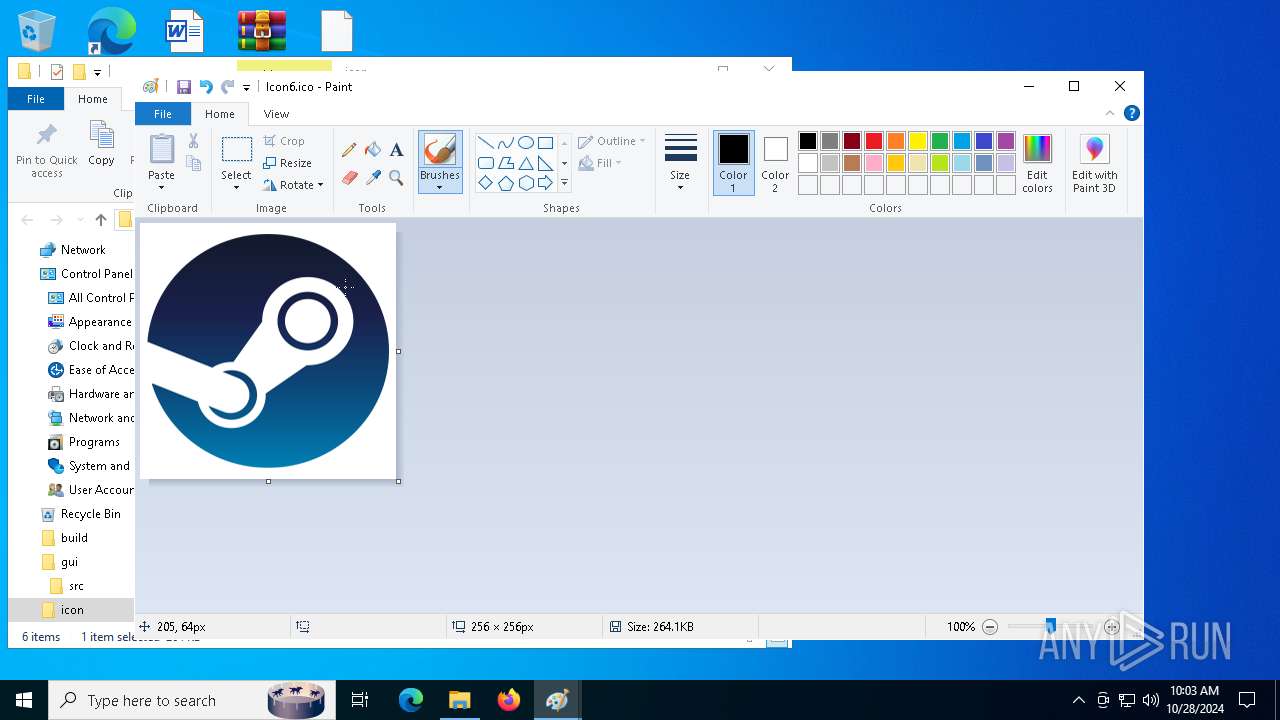Switch to the View tab in Paint
The image size is (1280, 720).
pos(276,114)
